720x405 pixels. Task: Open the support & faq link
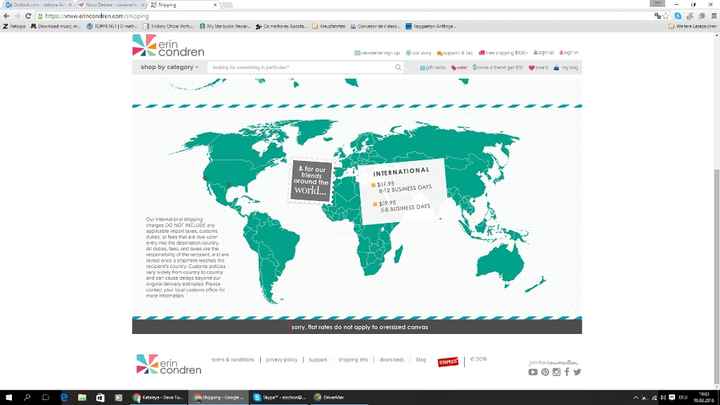coord(454,53)
